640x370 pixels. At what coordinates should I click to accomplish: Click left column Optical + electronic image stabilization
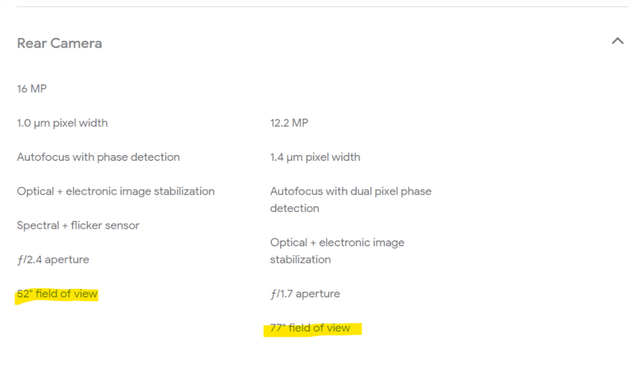(x=116, y=191)
